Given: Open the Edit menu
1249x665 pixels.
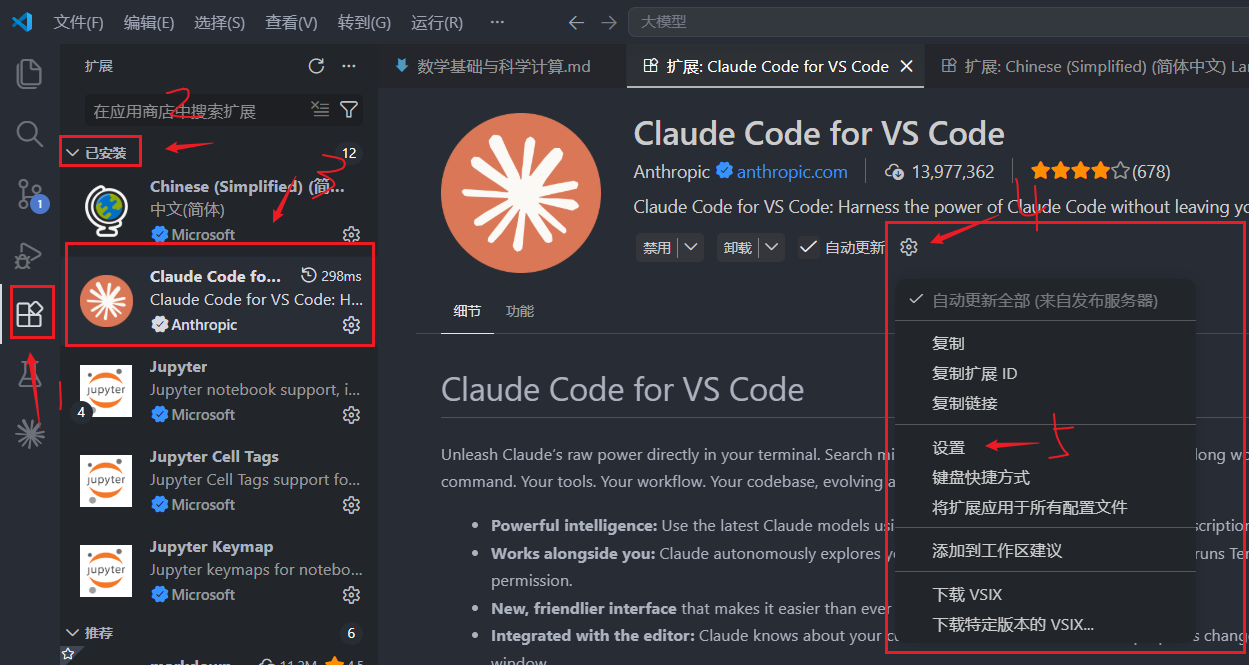Looking at the screenshot, I should pos(149,22).
